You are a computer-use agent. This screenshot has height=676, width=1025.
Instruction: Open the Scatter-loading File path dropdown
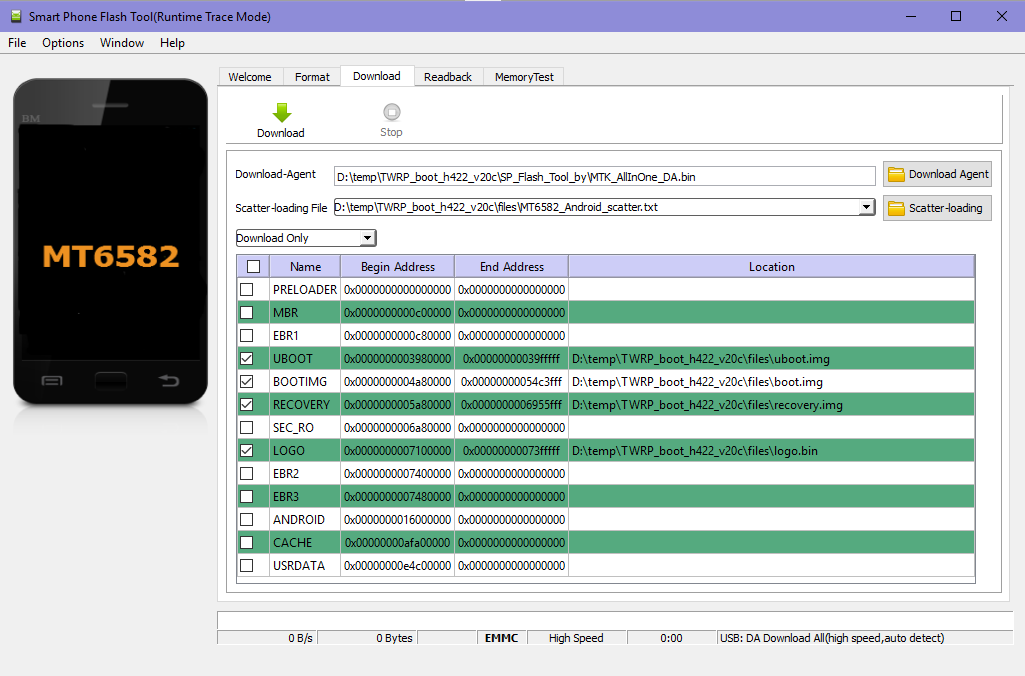click(866, 207)
